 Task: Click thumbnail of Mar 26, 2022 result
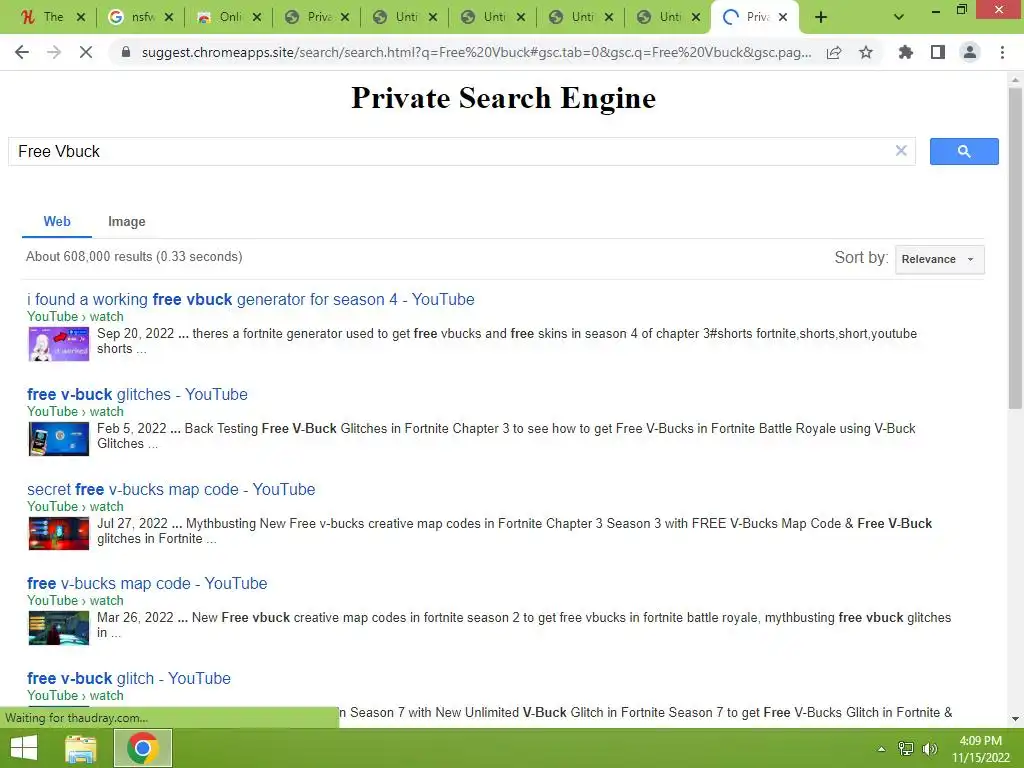[x=59, y=628]
